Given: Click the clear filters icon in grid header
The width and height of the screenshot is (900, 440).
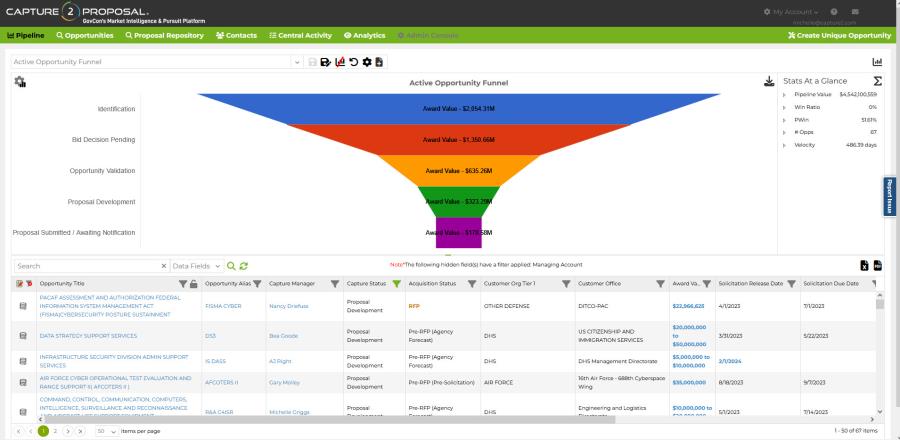Looking at the screenshot, I should [x=28, y=283].
